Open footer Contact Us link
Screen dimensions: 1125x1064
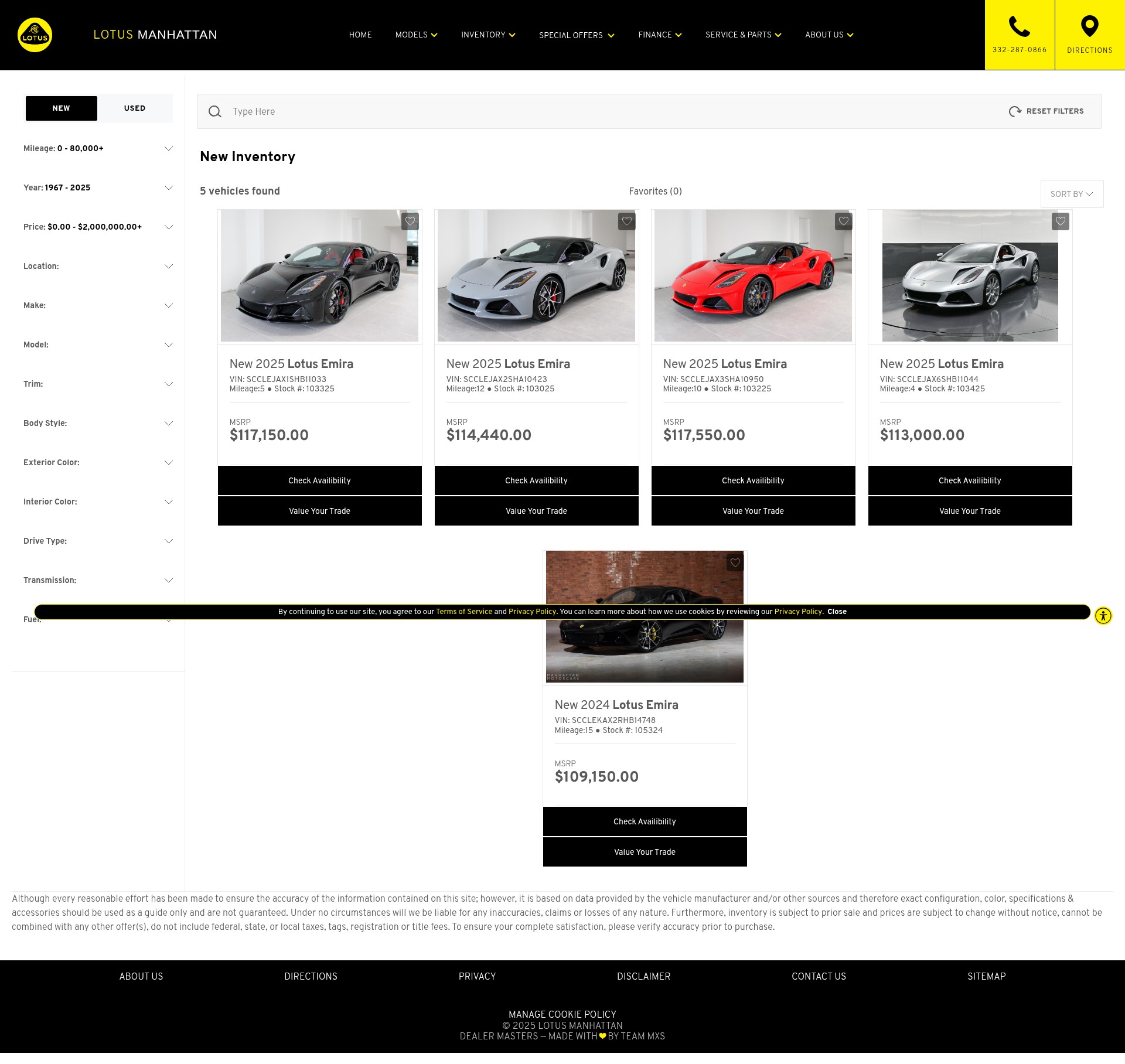point(819,976)
